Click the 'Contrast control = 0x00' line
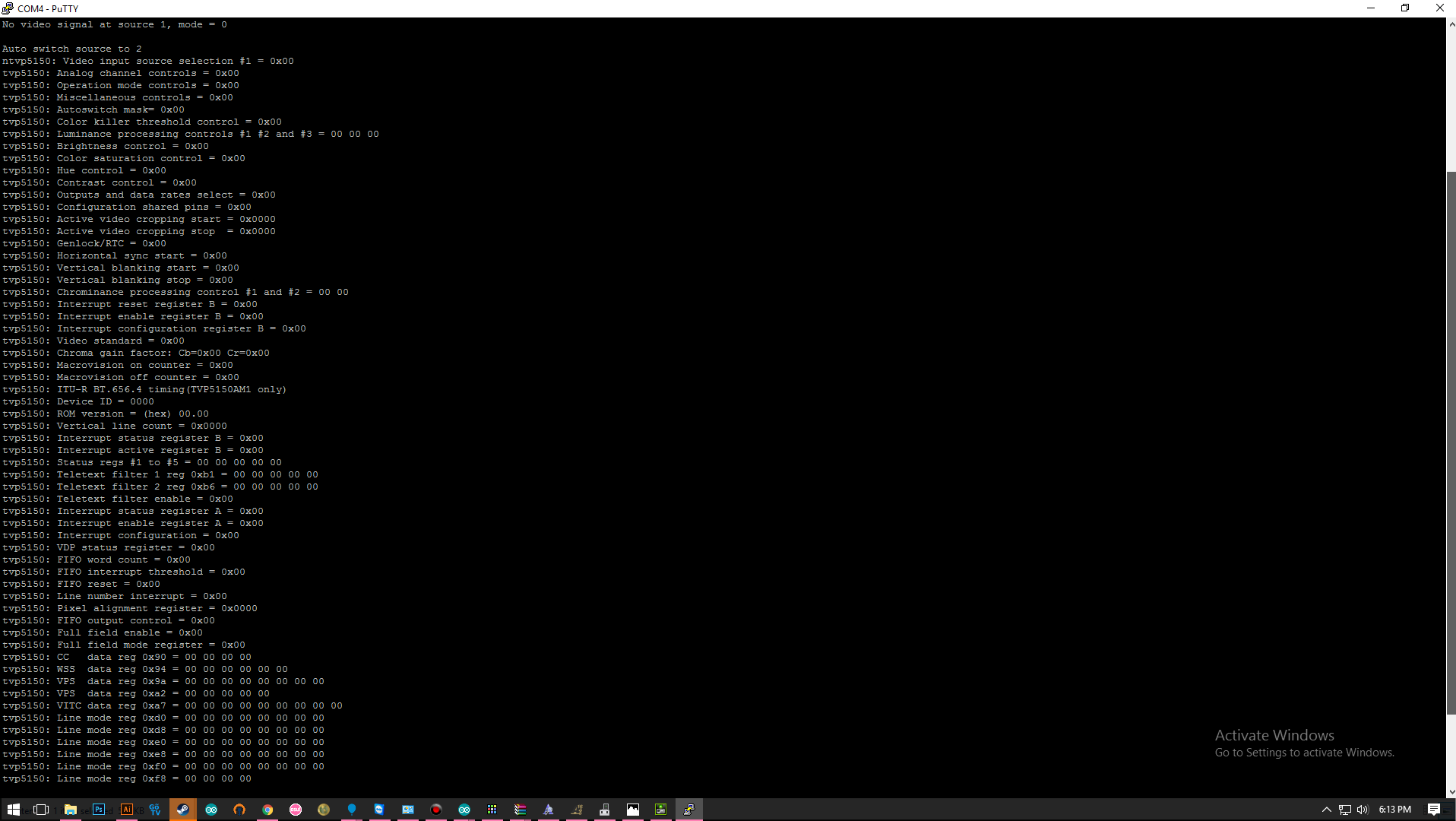Viewport: 1456px width, 821px height. coord(100,182)
